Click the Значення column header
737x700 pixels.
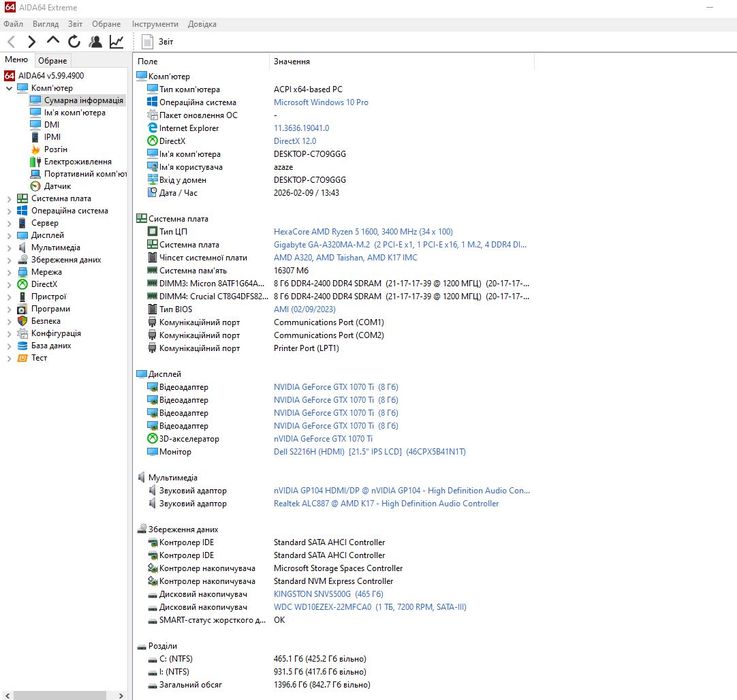tap(291, 62)
